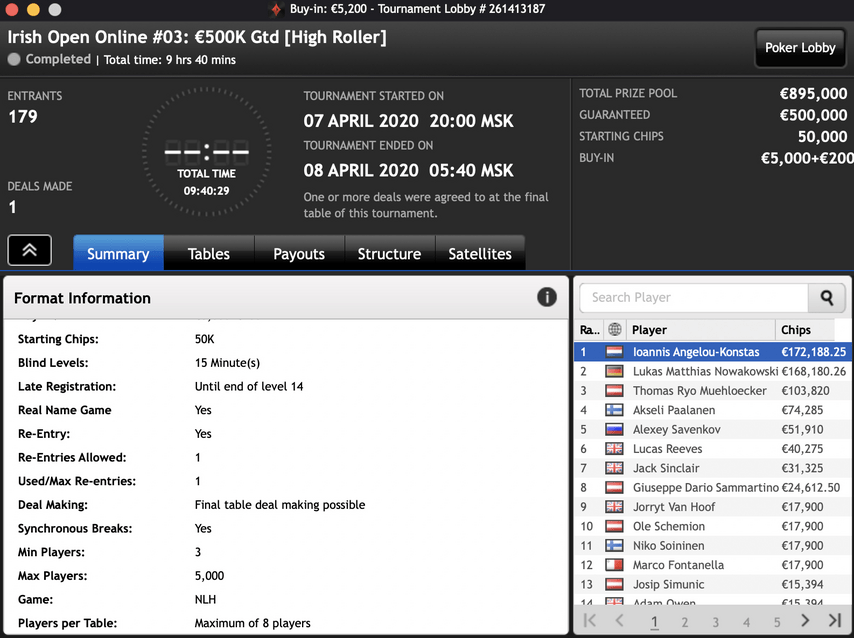Viewport: 854px width, 638px height.
Task: Focus the Search Player field
Action: click(694, 297)
